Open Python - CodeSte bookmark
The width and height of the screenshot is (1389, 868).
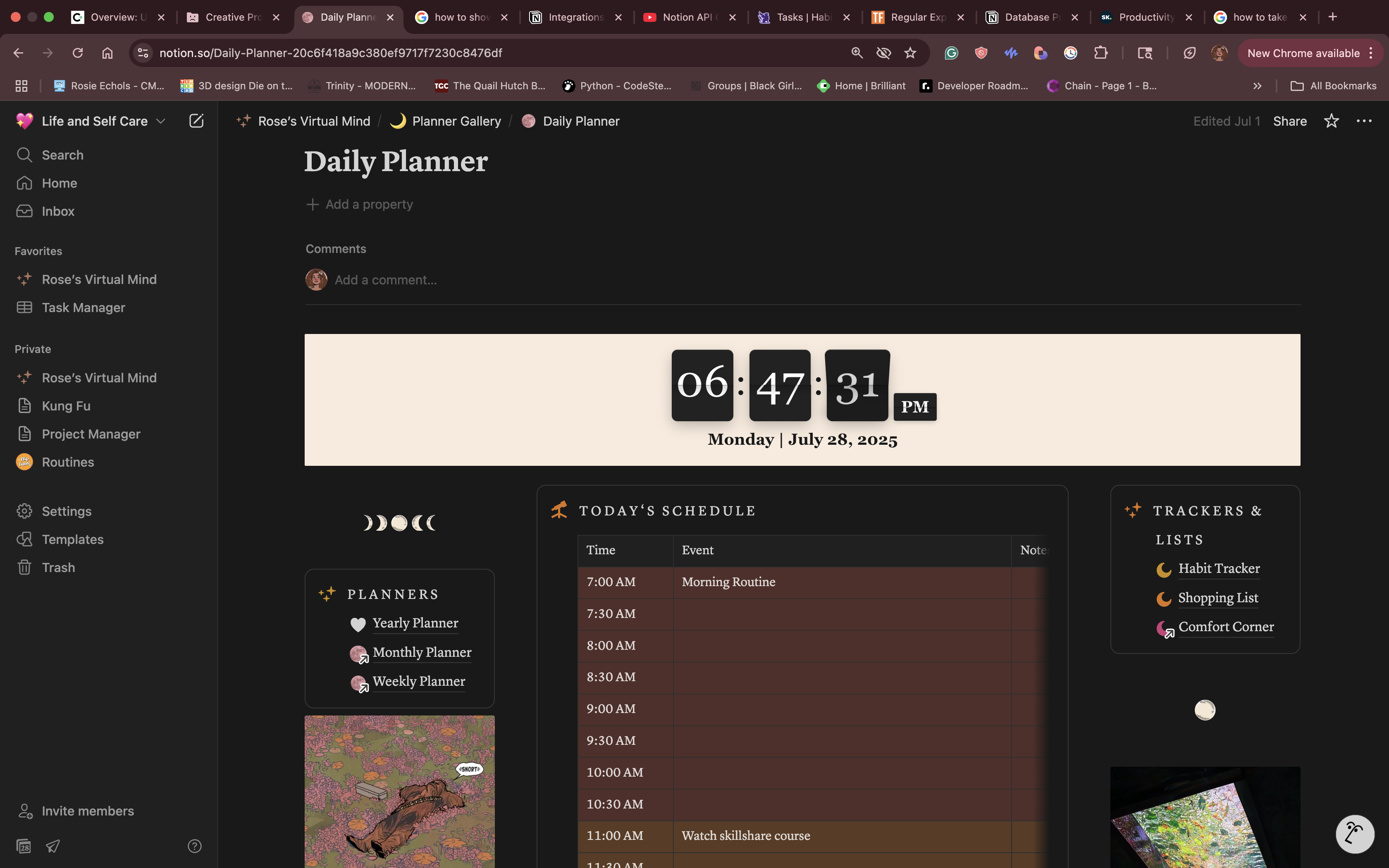coord(617,86)
